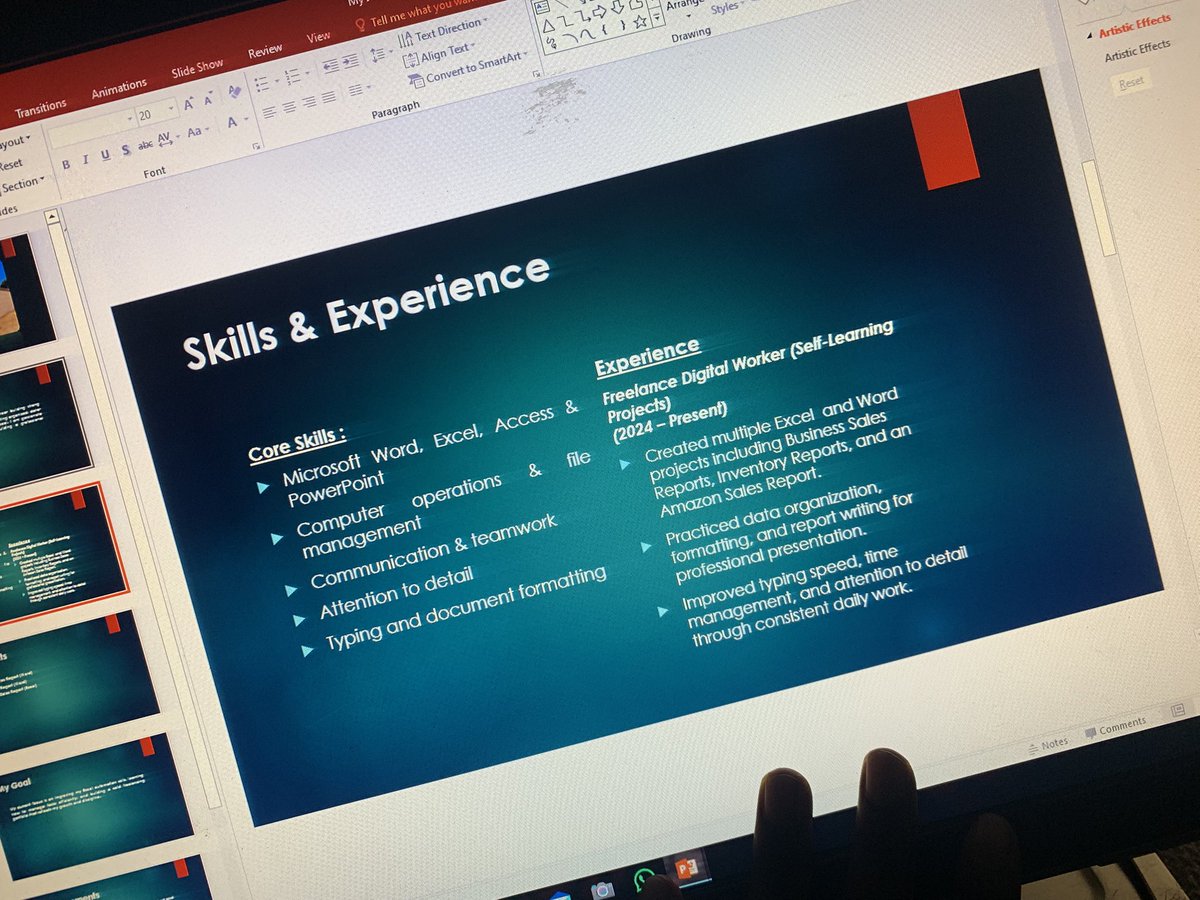Apply text shadow (S) formatting
Screen dimensions: 1200x900
pos(125,150)
